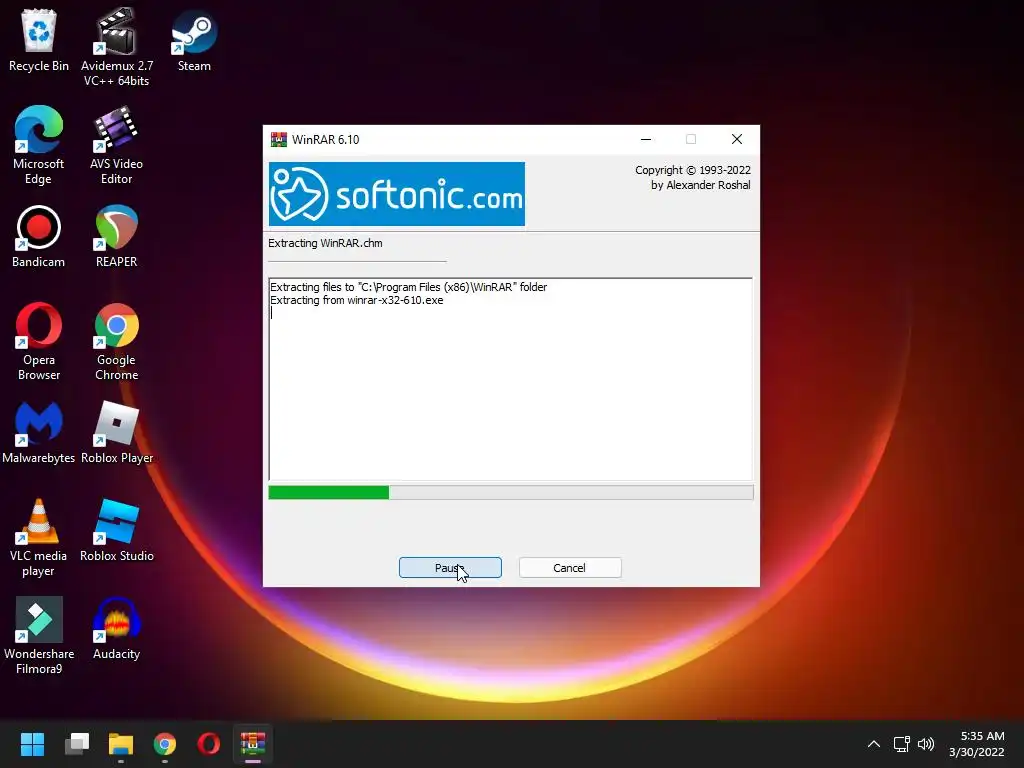
Task: Switch to Chrome on the taskbar
Action: coord(165,744)
